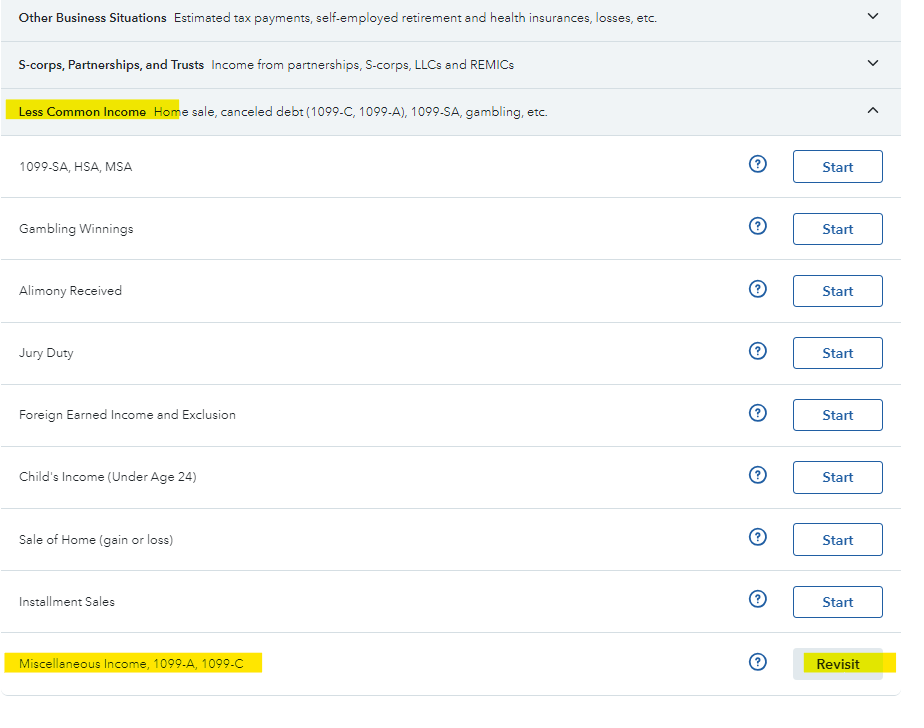The width and height of the screenshot is (924, 728).
Task: Start the 1099-SA, HSA, MSA section
Action: pos(837,167)
